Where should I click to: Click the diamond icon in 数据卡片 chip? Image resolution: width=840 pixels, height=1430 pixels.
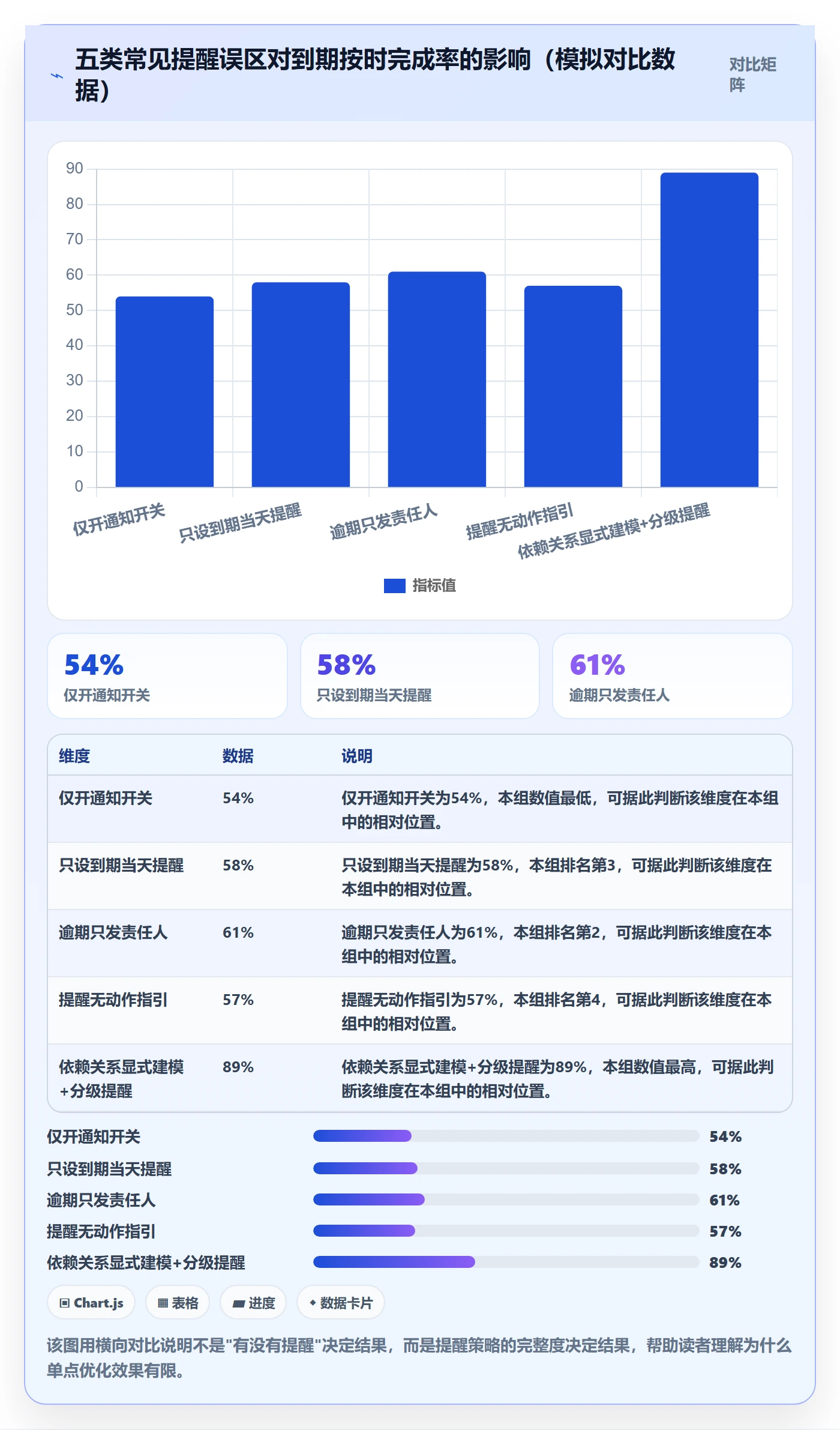click(313, 1303)
